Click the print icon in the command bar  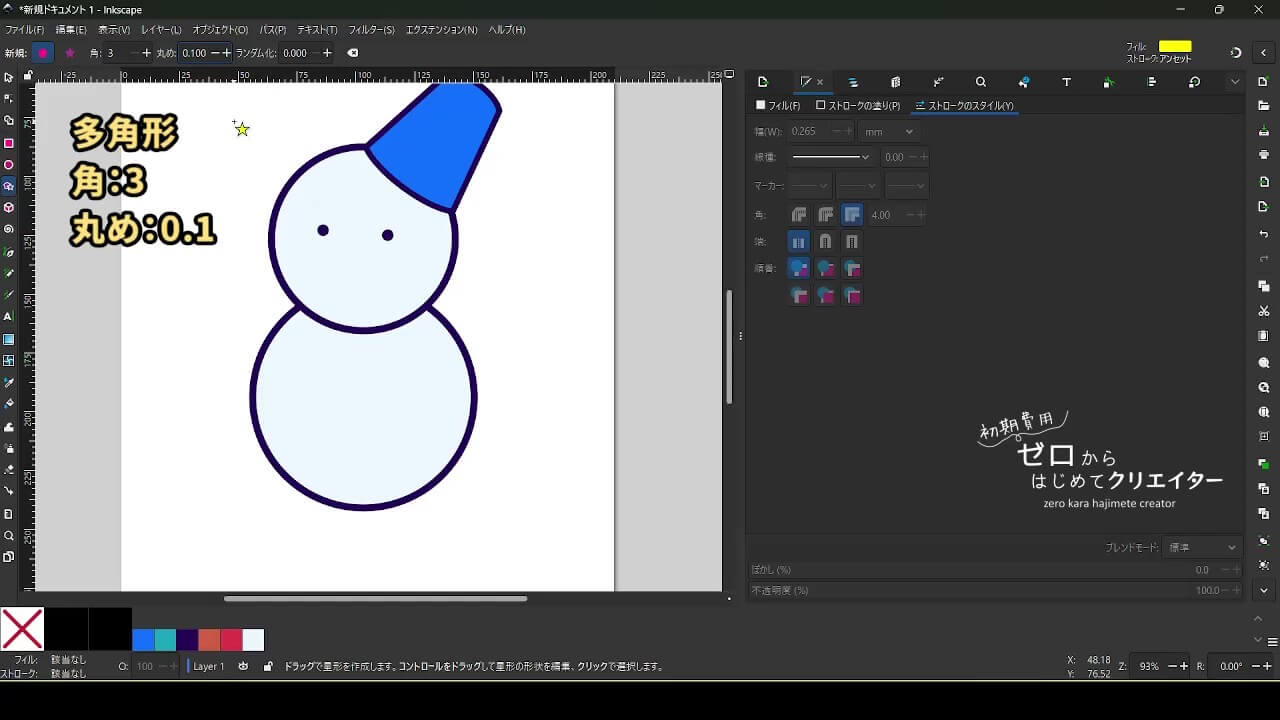(1264, 155)
